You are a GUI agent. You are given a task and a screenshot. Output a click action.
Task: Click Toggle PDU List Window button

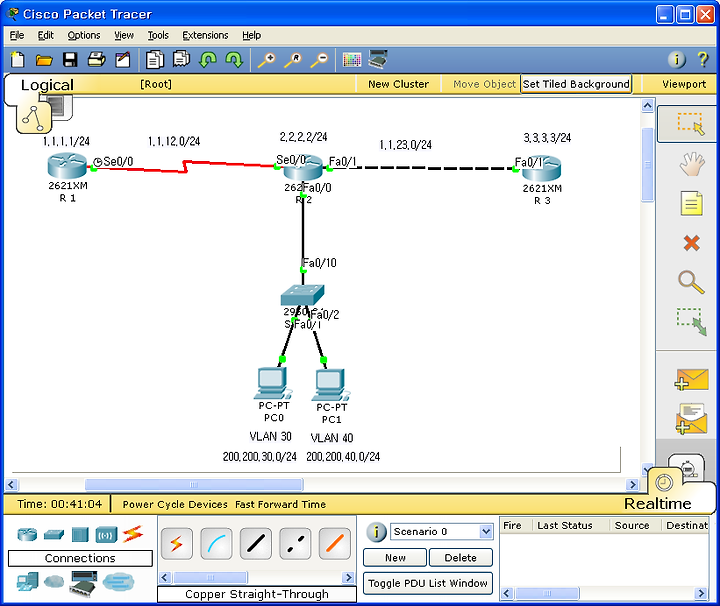click(x=428, y=583)
